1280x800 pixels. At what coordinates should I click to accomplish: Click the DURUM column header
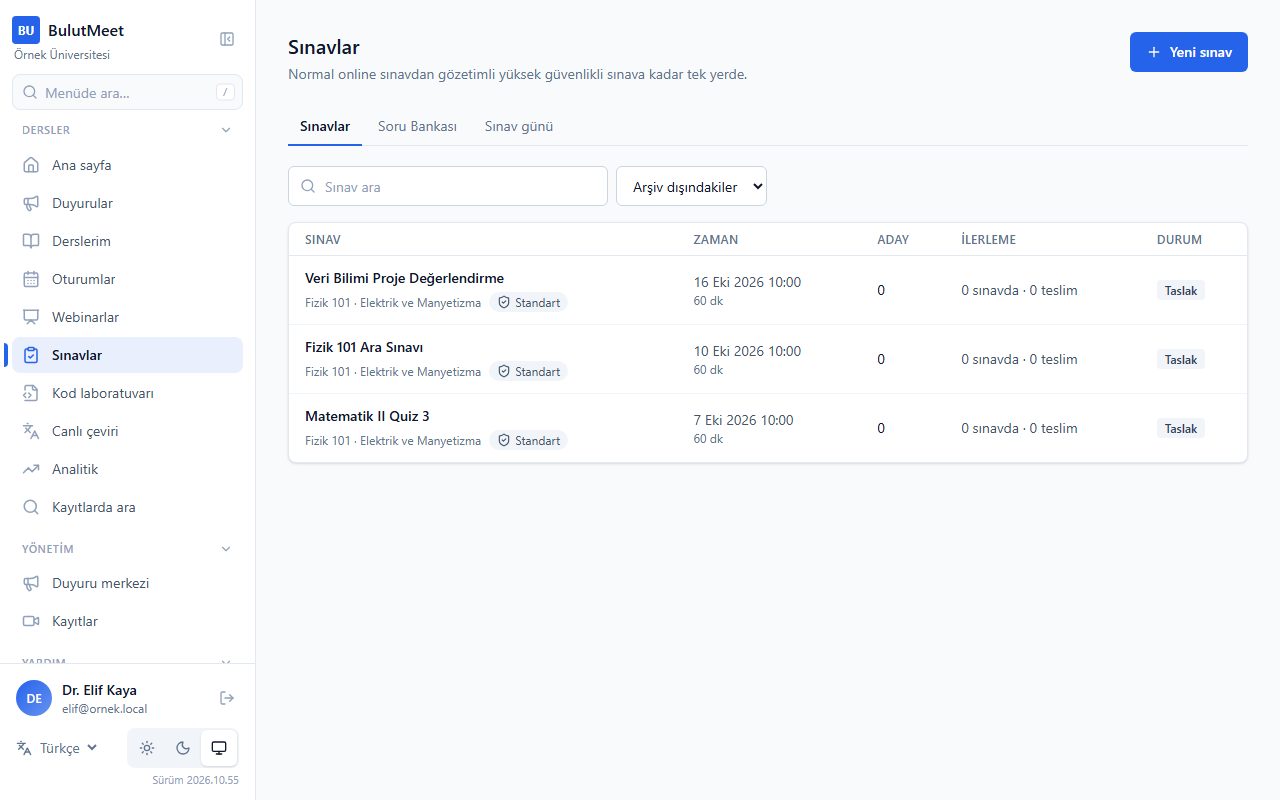pyautogui.click(x=1179, y=239)
